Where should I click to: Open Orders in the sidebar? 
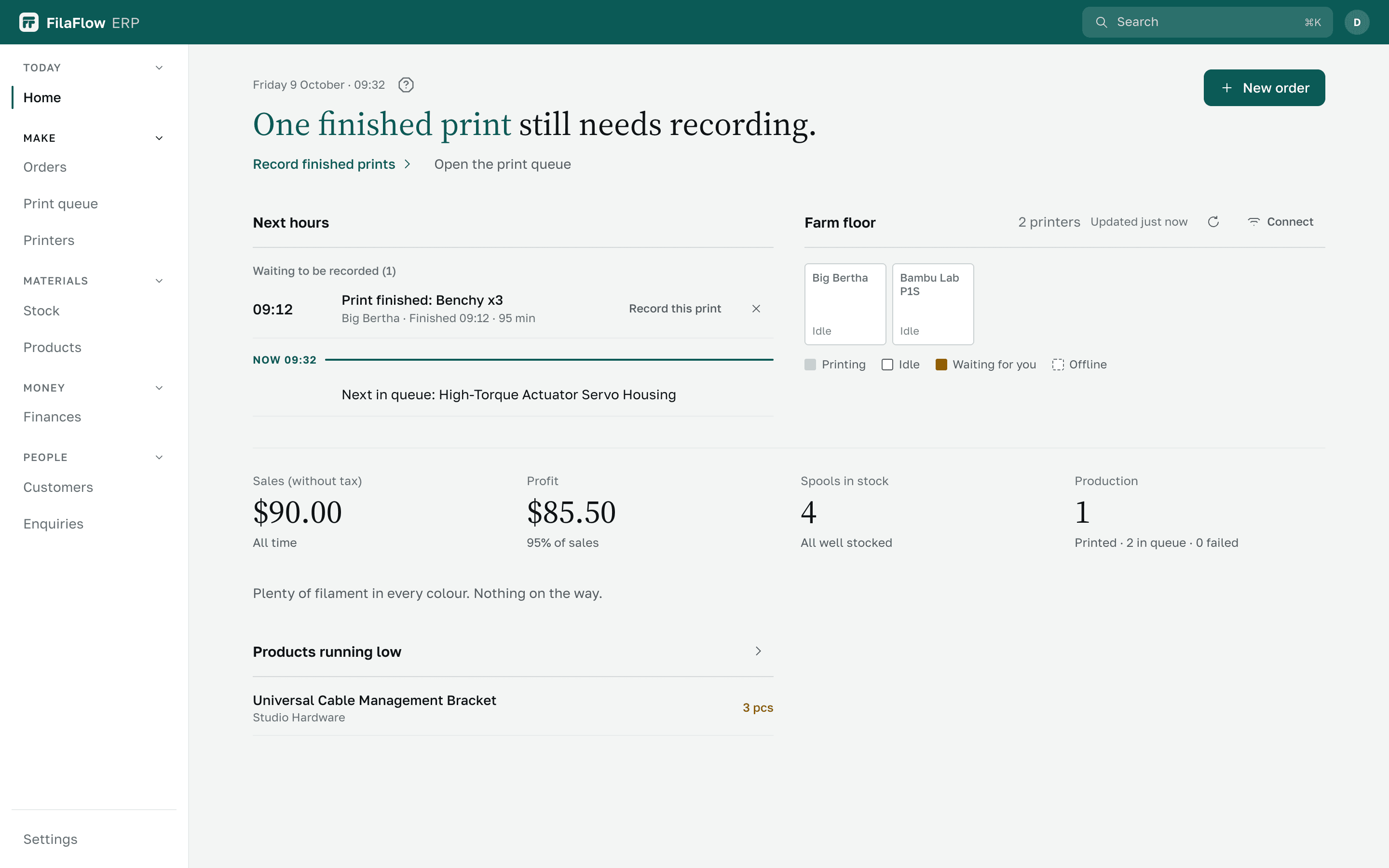pyautogui.click(x=45, y=167)
